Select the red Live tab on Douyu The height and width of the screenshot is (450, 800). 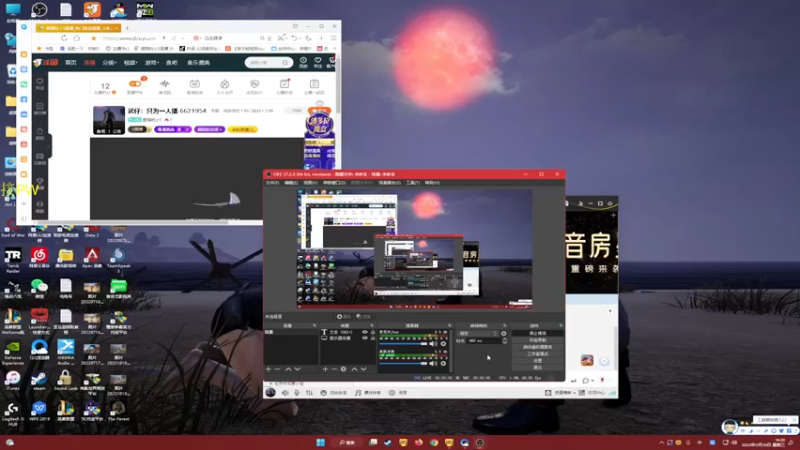point(90,63)
